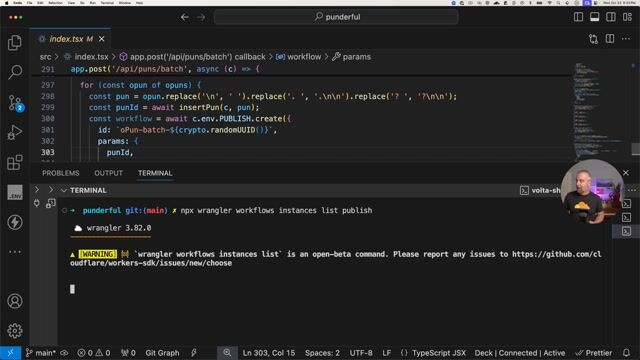Customize layout icon in the title bar
640x360 pixels.
click(627, 17)
